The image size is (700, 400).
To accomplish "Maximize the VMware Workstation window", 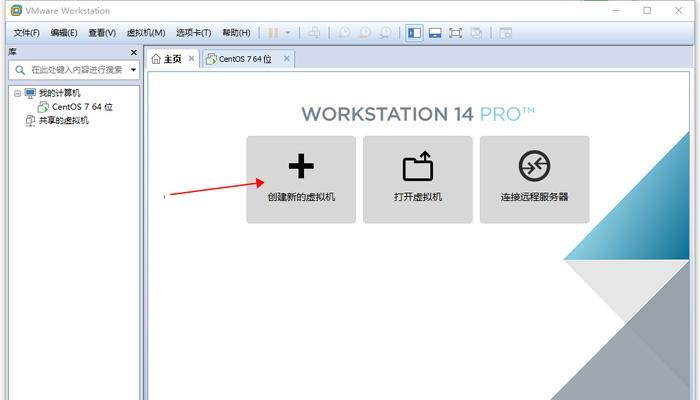I will (647, 10).
